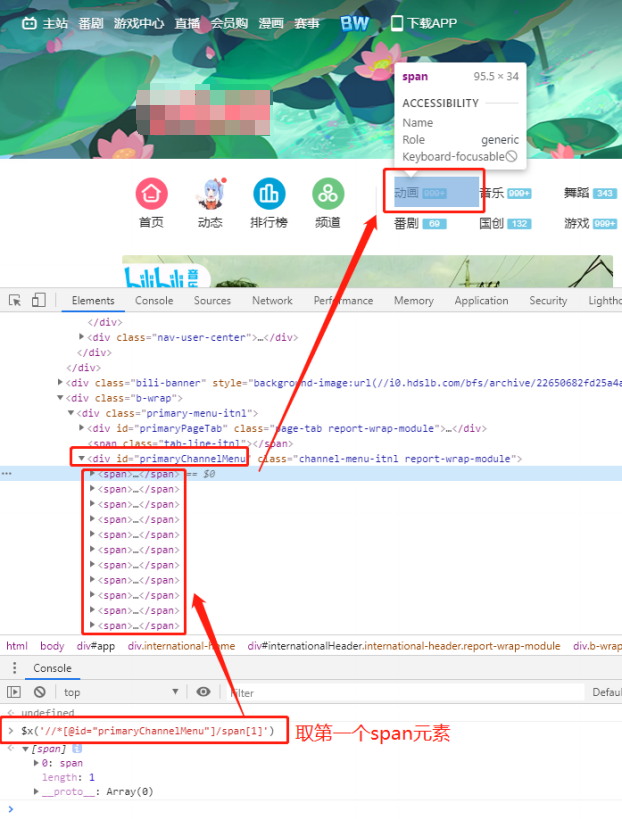Click the BW logo in top navigation
Image resolution: width=622 pixels, height=819 pixels.
tap(355, 23)
